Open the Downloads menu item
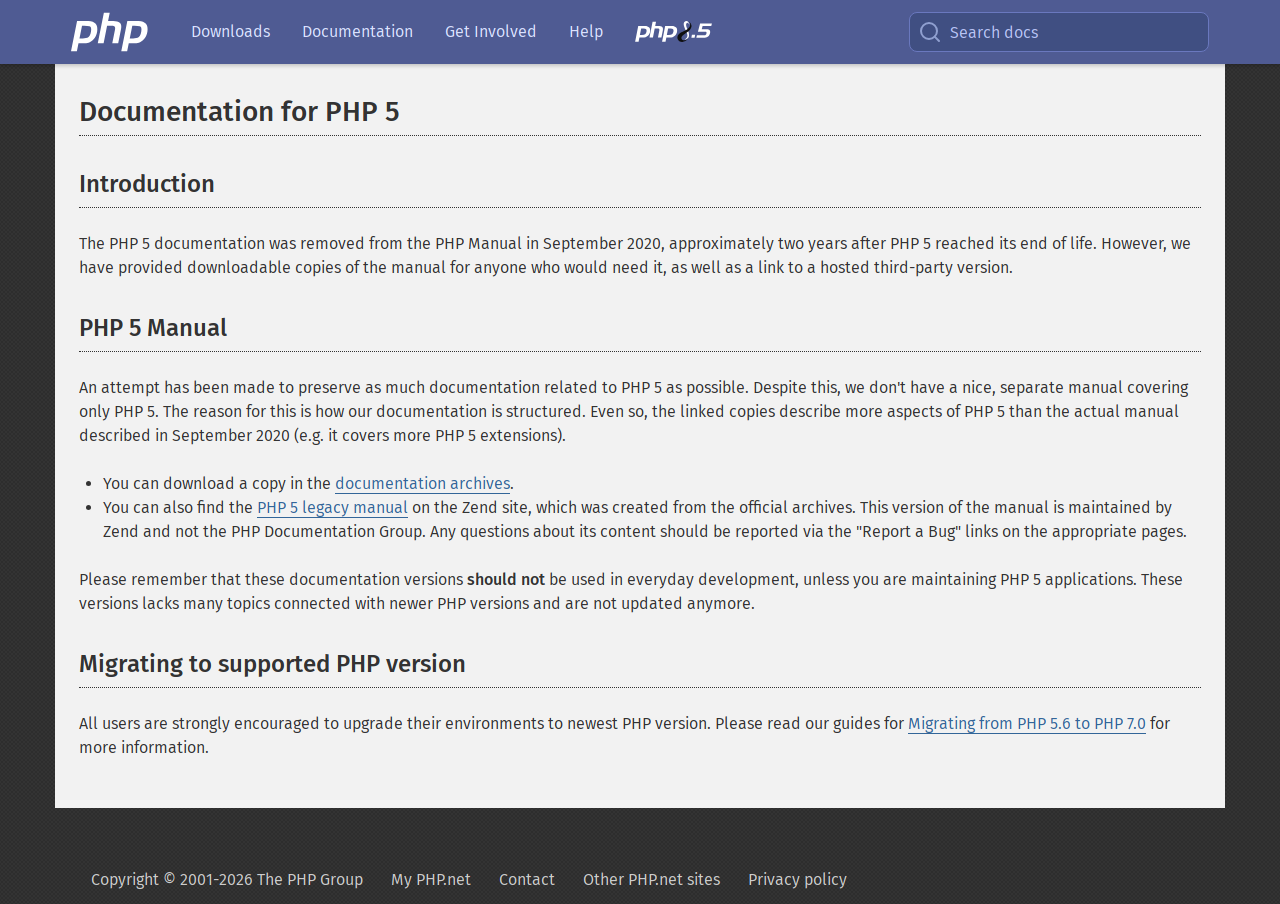This screenshot has height=904, width=1280. [x=230, y=32]
